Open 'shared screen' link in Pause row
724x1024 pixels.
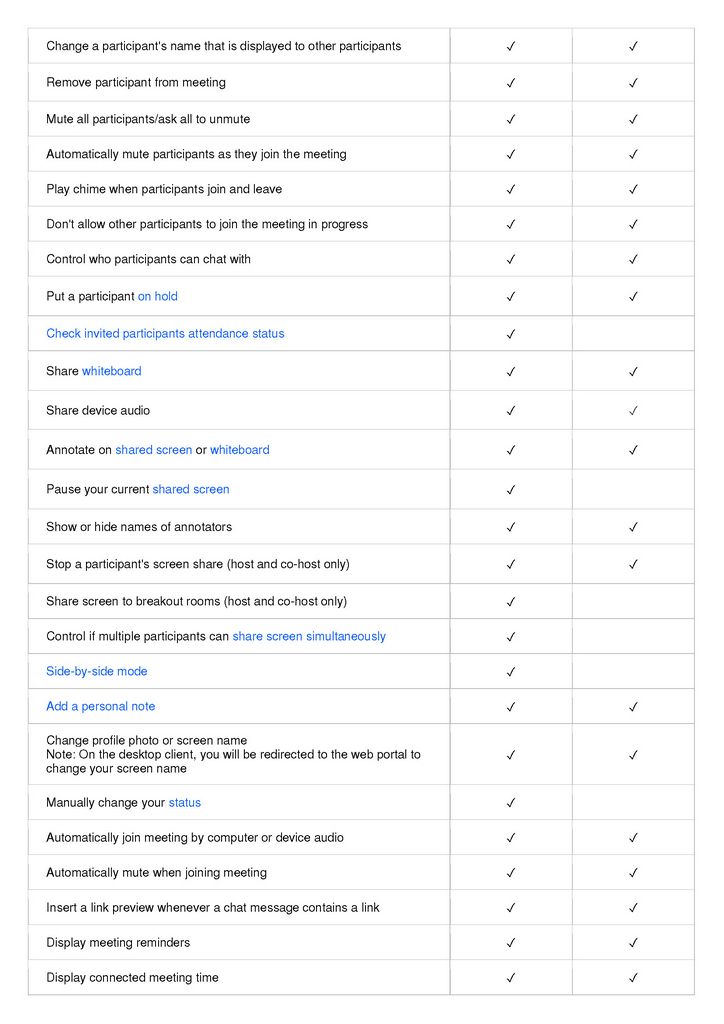(x=191, y=489)
